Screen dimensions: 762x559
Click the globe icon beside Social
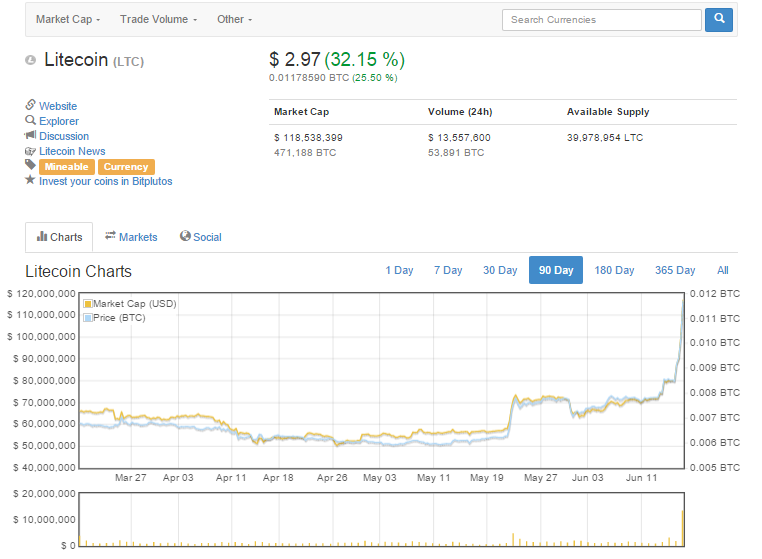tap(185, 236)
